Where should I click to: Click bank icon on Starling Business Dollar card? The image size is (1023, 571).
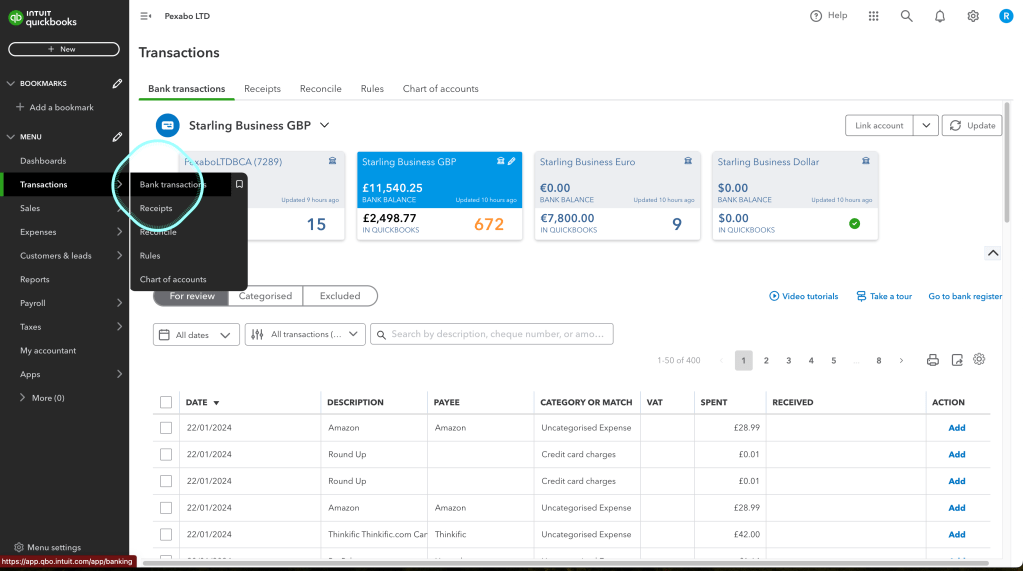click(x=866, y=161)
